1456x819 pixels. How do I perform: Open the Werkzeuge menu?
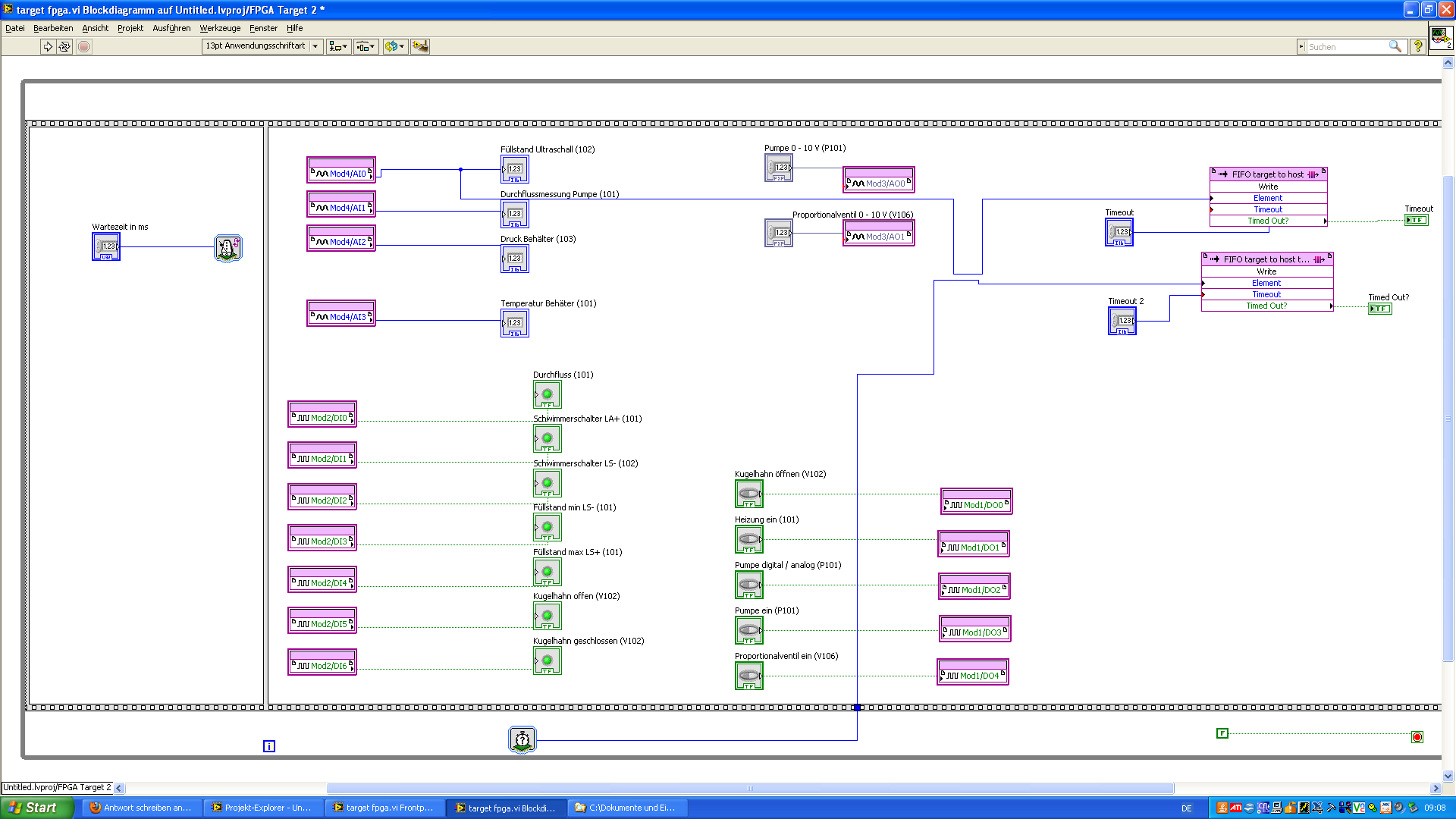click(220, 28)
